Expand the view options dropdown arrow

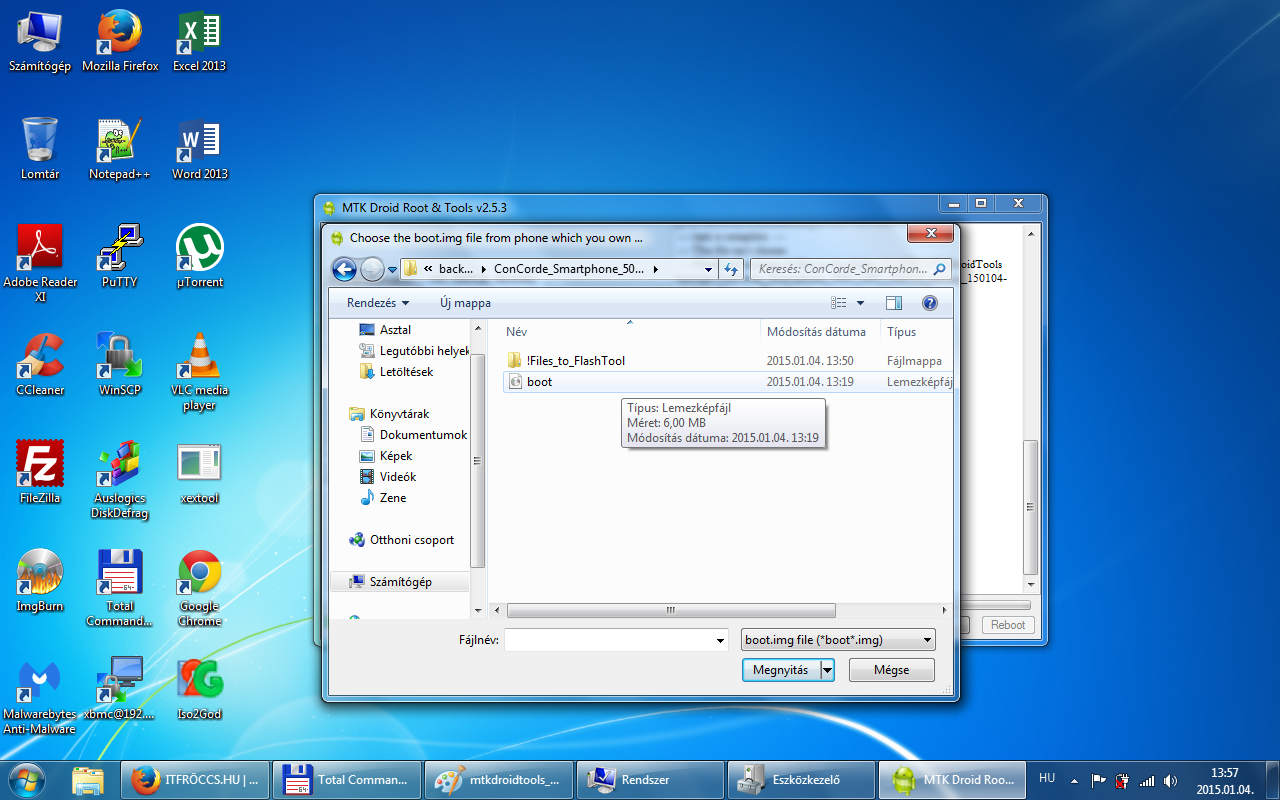click(860, 303)
